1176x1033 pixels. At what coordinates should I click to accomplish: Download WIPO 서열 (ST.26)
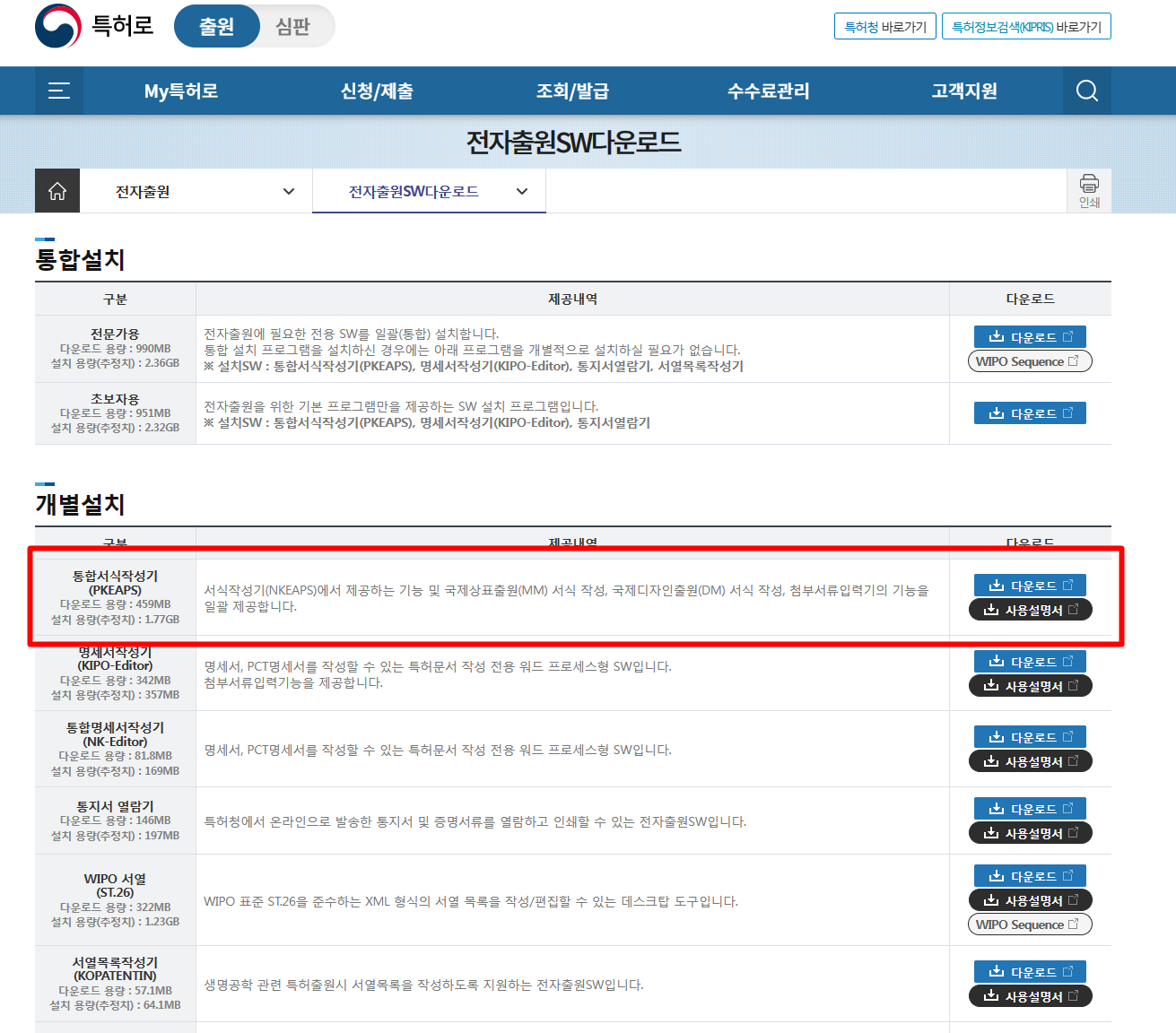pos(1030,876)
